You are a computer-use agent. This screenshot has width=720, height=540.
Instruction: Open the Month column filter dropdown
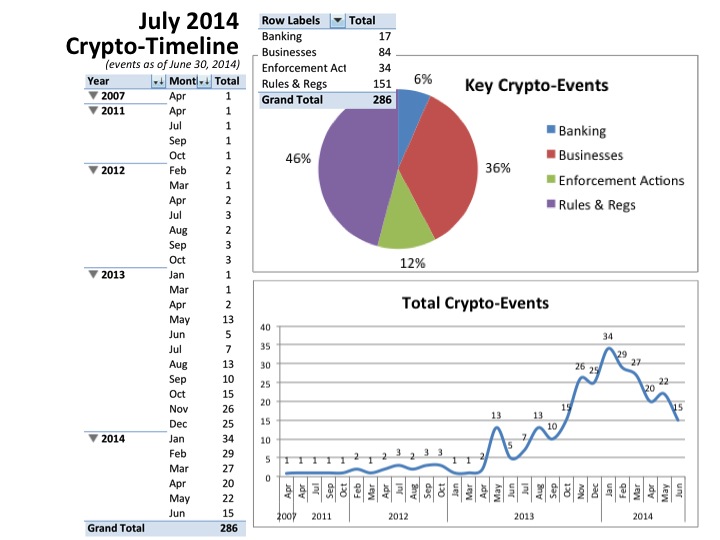pyautogui.click(x=205, y=82)
